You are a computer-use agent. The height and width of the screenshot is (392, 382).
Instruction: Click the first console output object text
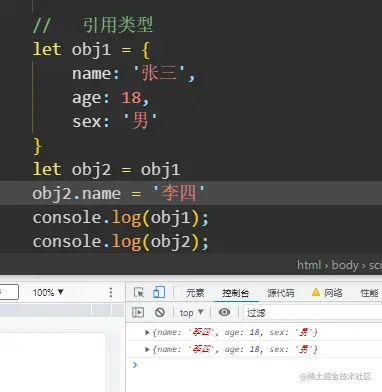tap(235, 332)
